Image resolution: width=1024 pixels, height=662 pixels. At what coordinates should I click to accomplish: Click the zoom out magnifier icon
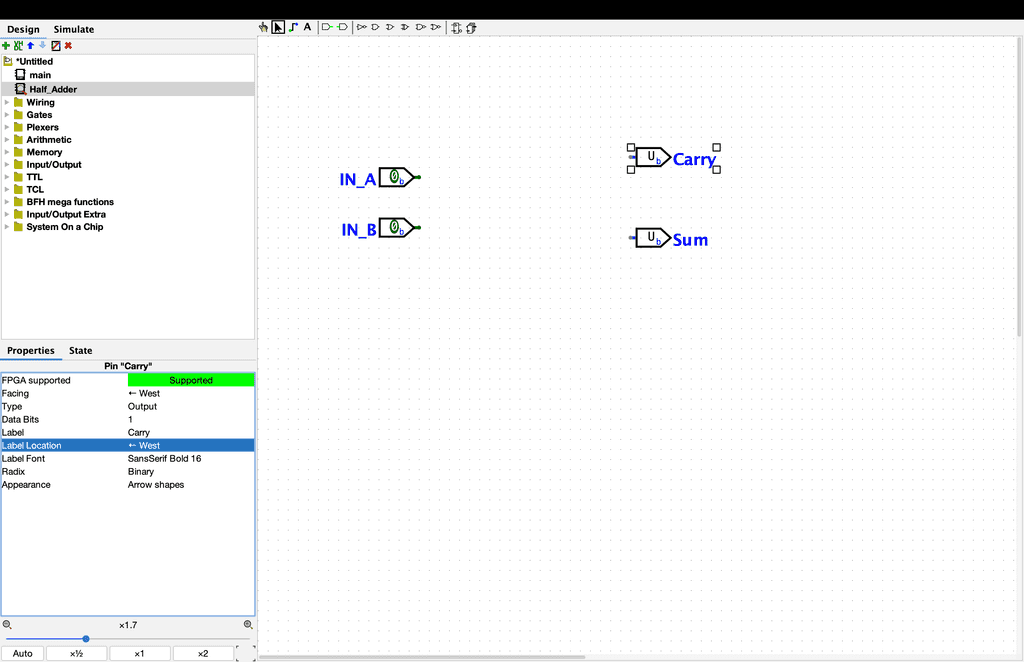click(x=7, y=625)
